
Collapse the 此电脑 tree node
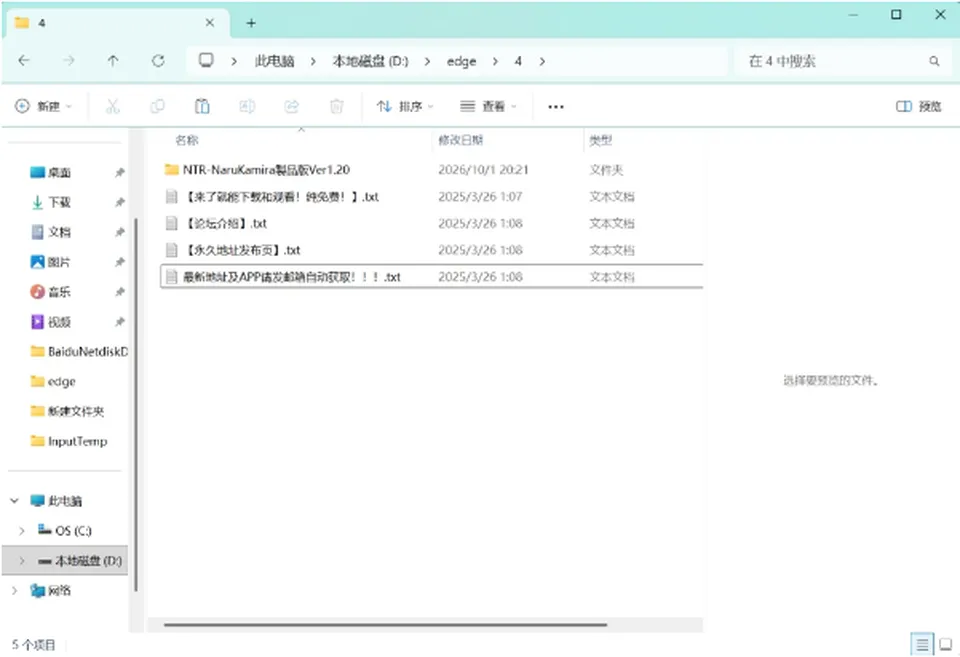coord(15,501)
